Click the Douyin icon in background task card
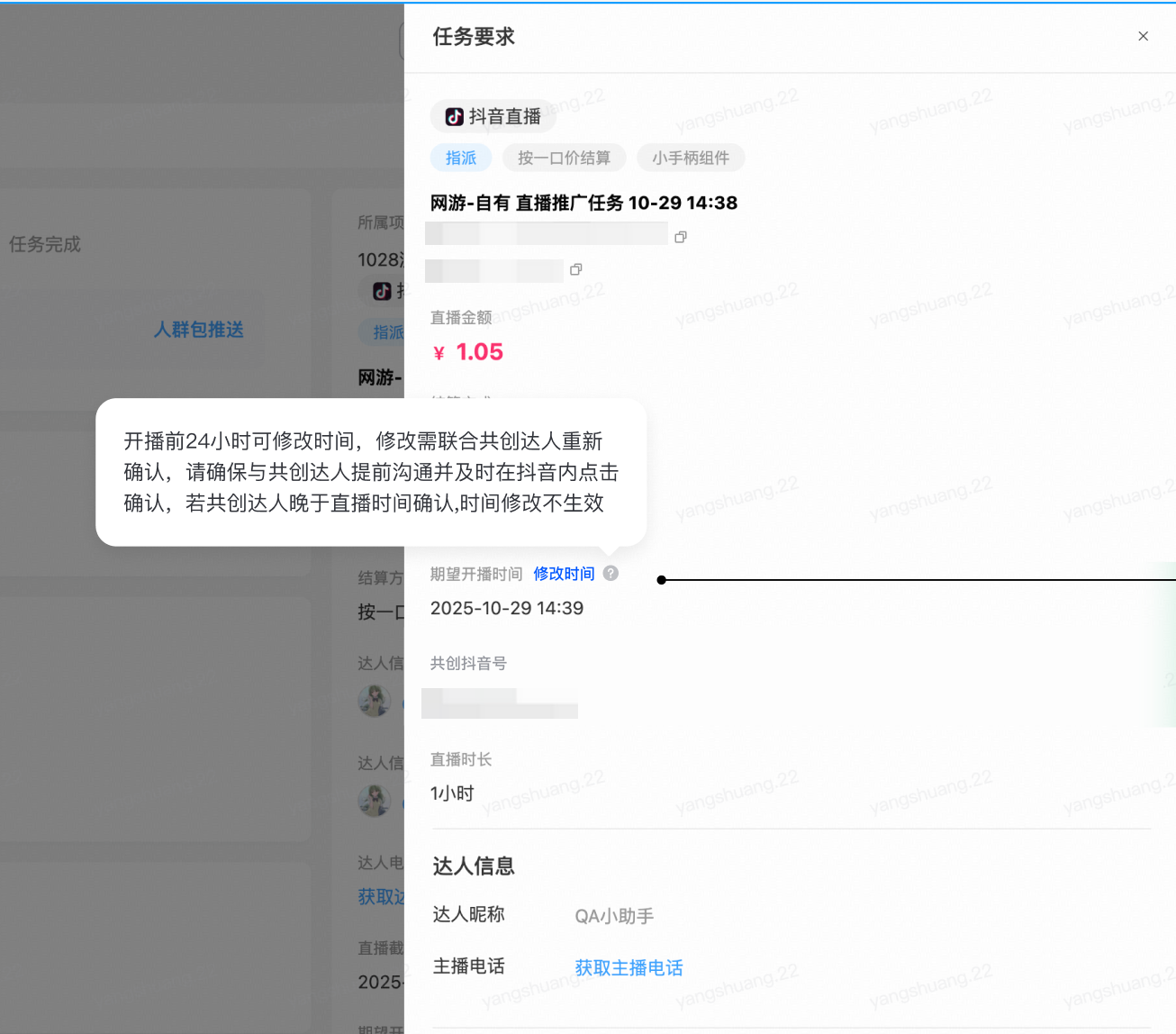This screenshot has width=1176, height=1034. (383, 291)
